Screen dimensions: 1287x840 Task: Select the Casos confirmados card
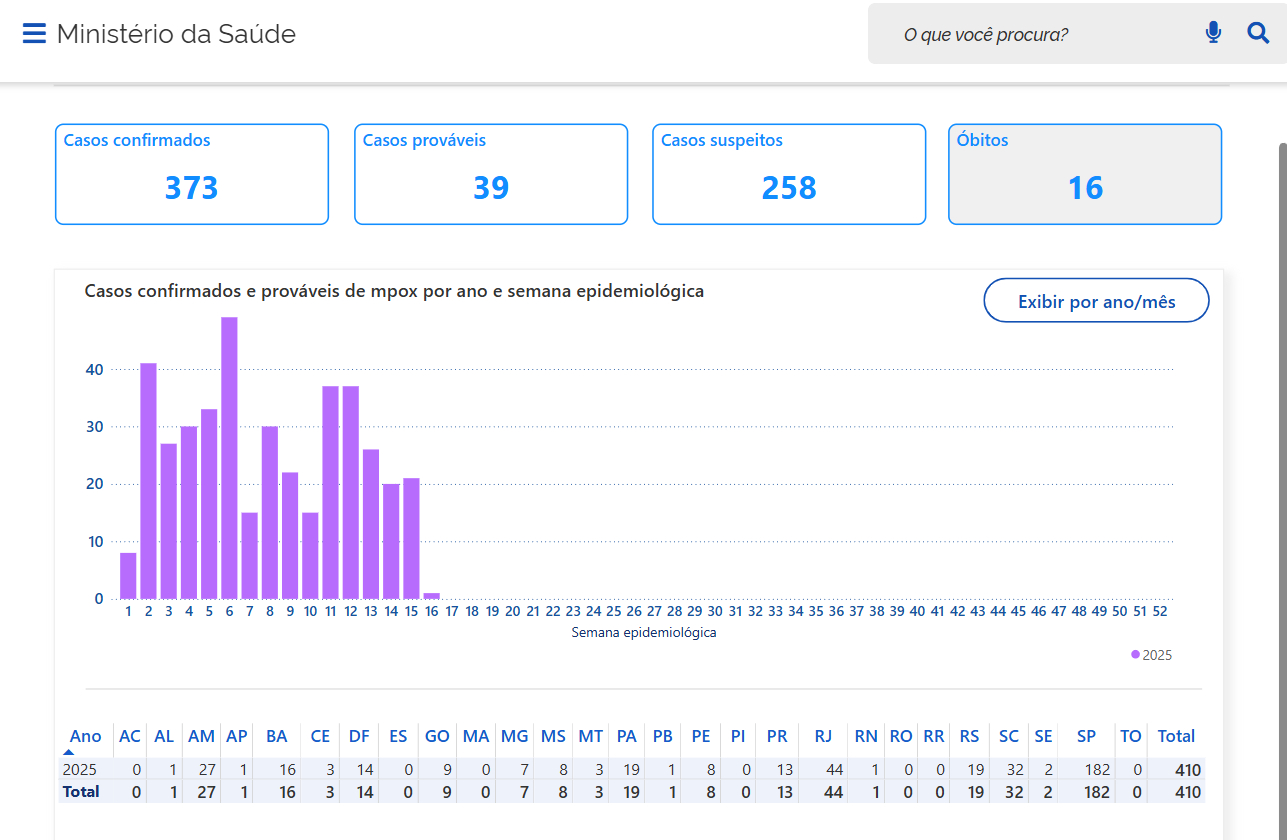coord(192,174)
